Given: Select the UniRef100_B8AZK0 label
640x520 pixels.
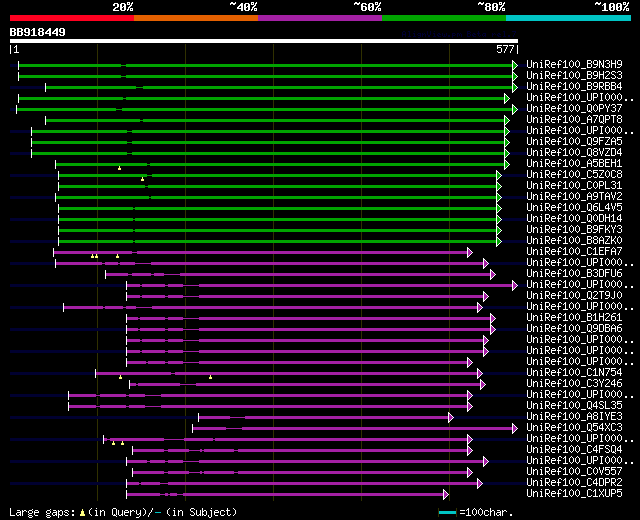Looking at the screenshot, I should (x=574, y=240).
